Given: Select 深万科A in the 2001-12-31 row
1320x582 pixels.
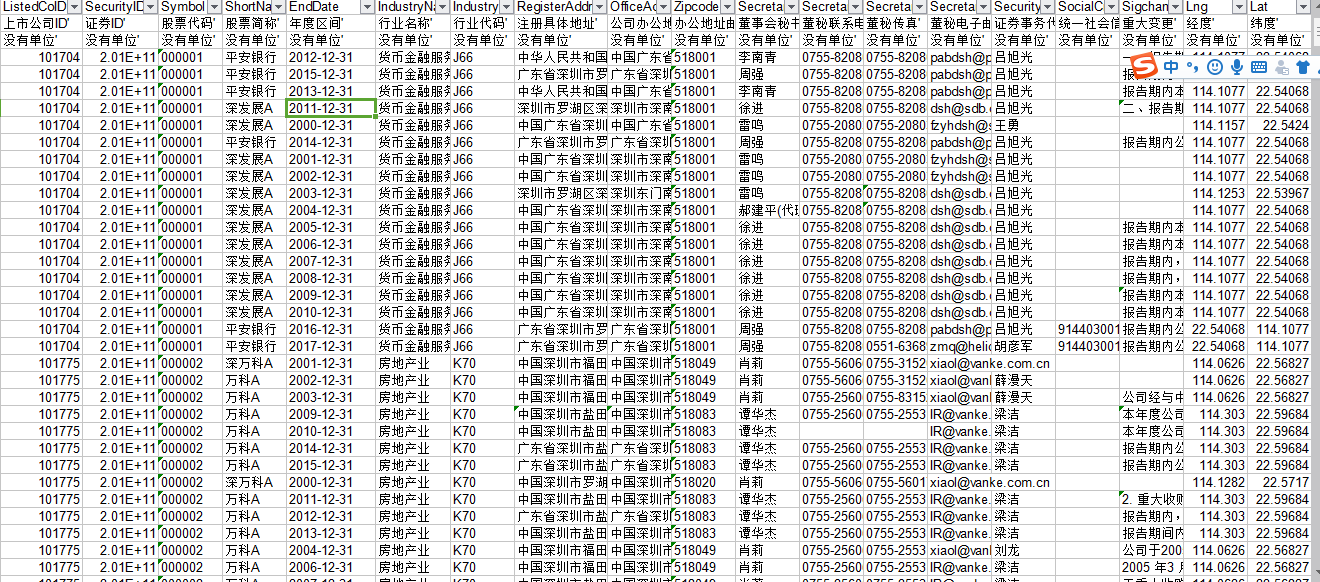Looking at the screenshot, I should coord(254,363).
